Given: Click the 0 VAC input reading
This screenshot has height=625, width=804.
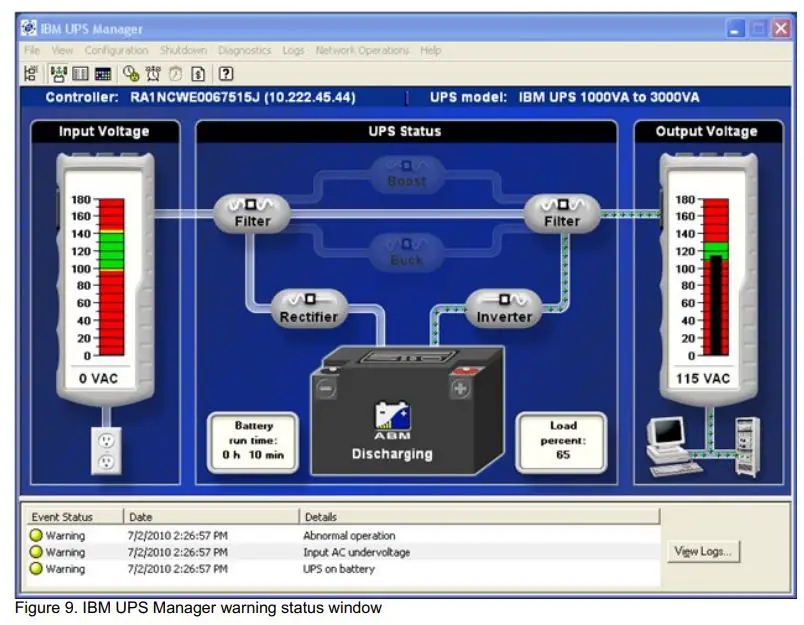Looking at the screenshot, I should tap(98, 378).
